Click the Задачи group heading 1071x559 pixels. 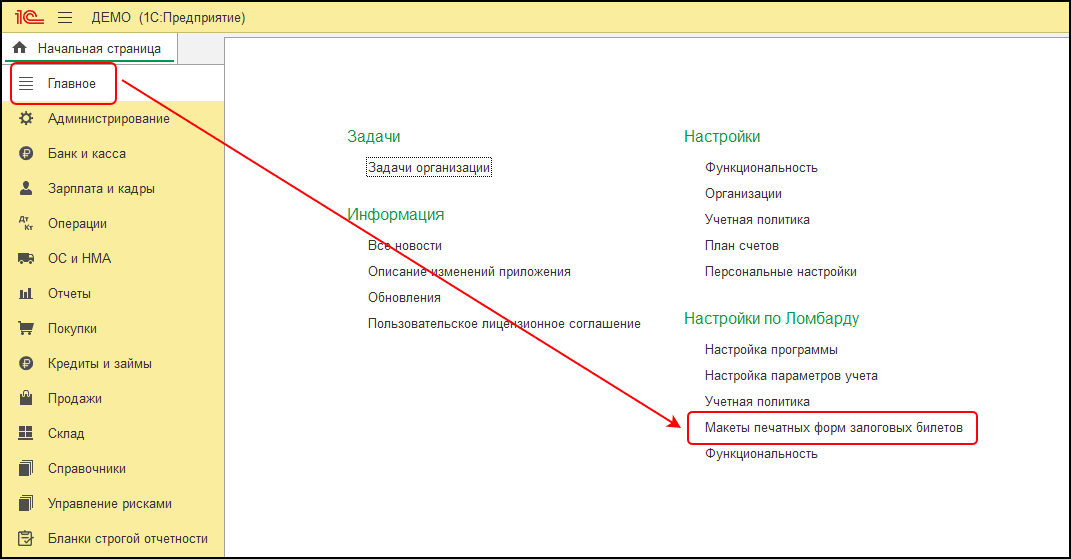pos(374,137)
